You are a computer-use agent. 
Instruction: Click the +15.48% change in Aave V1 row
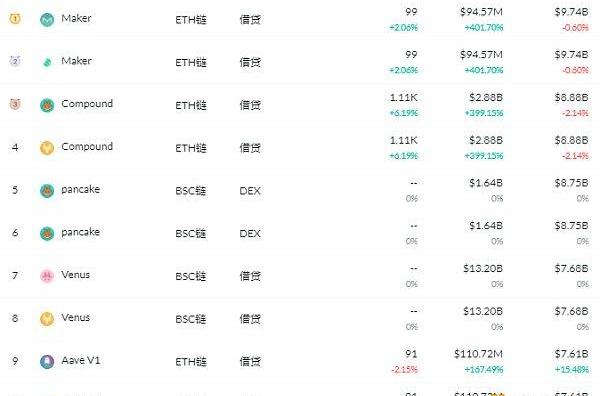(572, 370)
